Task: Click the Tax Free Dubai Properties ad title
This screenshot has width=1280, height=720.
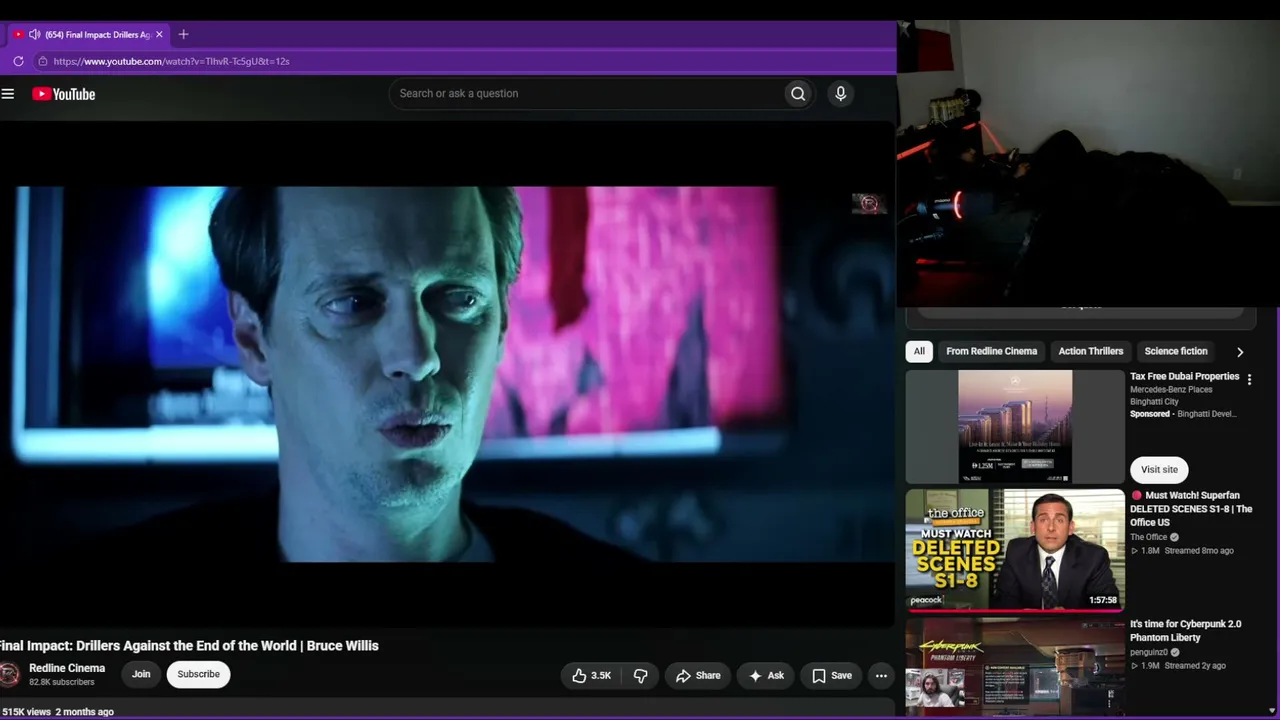Action: [1185, 377]
